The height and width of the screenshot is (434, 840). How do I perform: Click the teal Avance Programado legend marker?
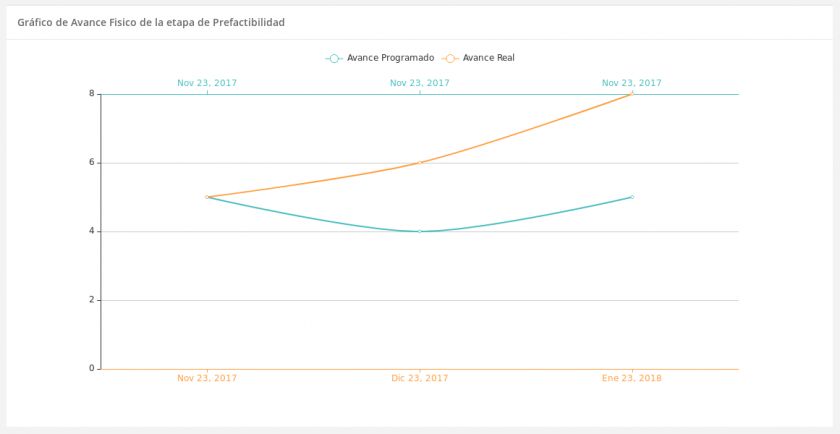334,58
